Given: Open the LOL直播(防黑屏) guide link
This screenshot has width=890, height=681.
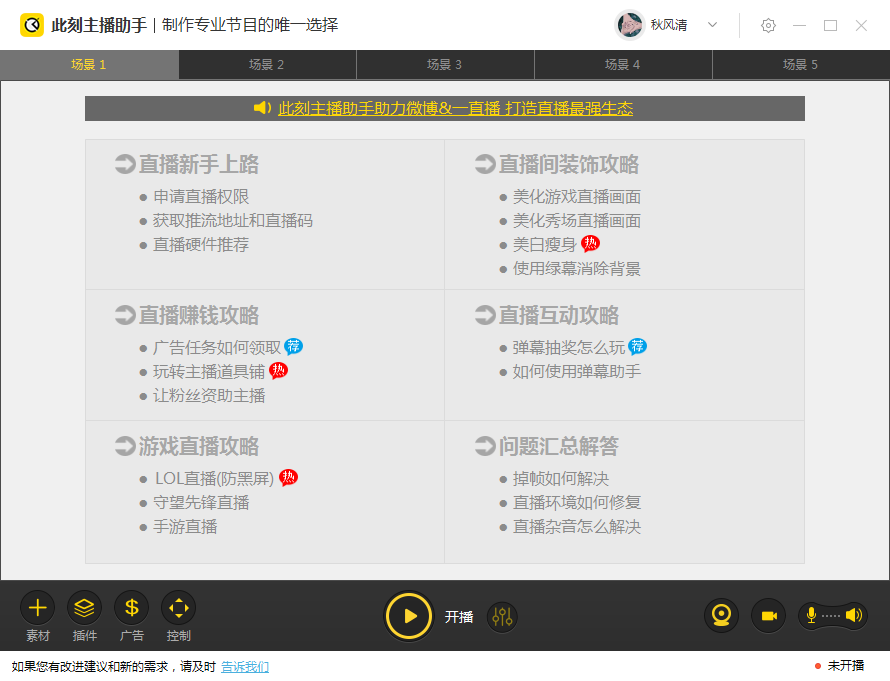Looking at the screenshot, I should 214,478.
